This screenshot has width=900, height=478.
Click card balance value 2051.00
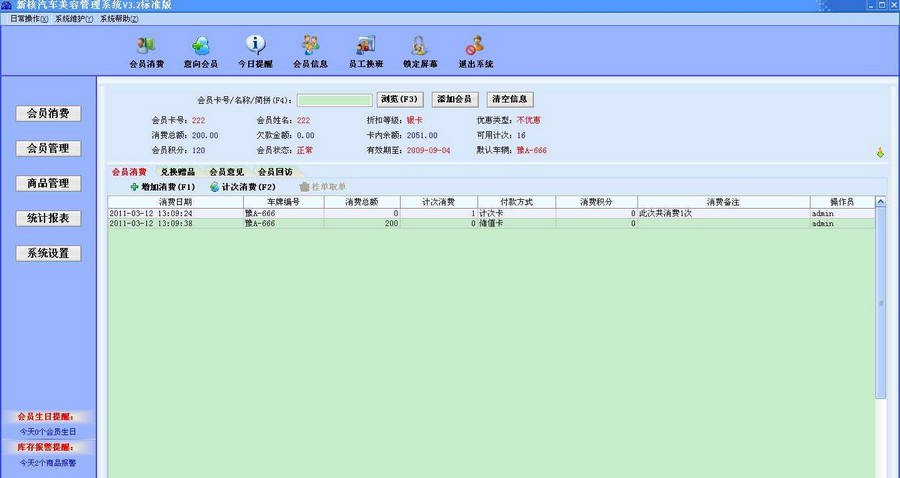coord(422,135)
